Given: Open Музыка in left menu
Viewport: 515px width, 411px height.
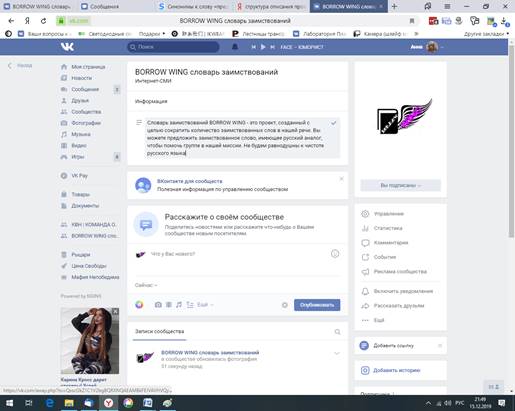Looking at the screenshot, I should pyautogui.click(x=81, y=134).
